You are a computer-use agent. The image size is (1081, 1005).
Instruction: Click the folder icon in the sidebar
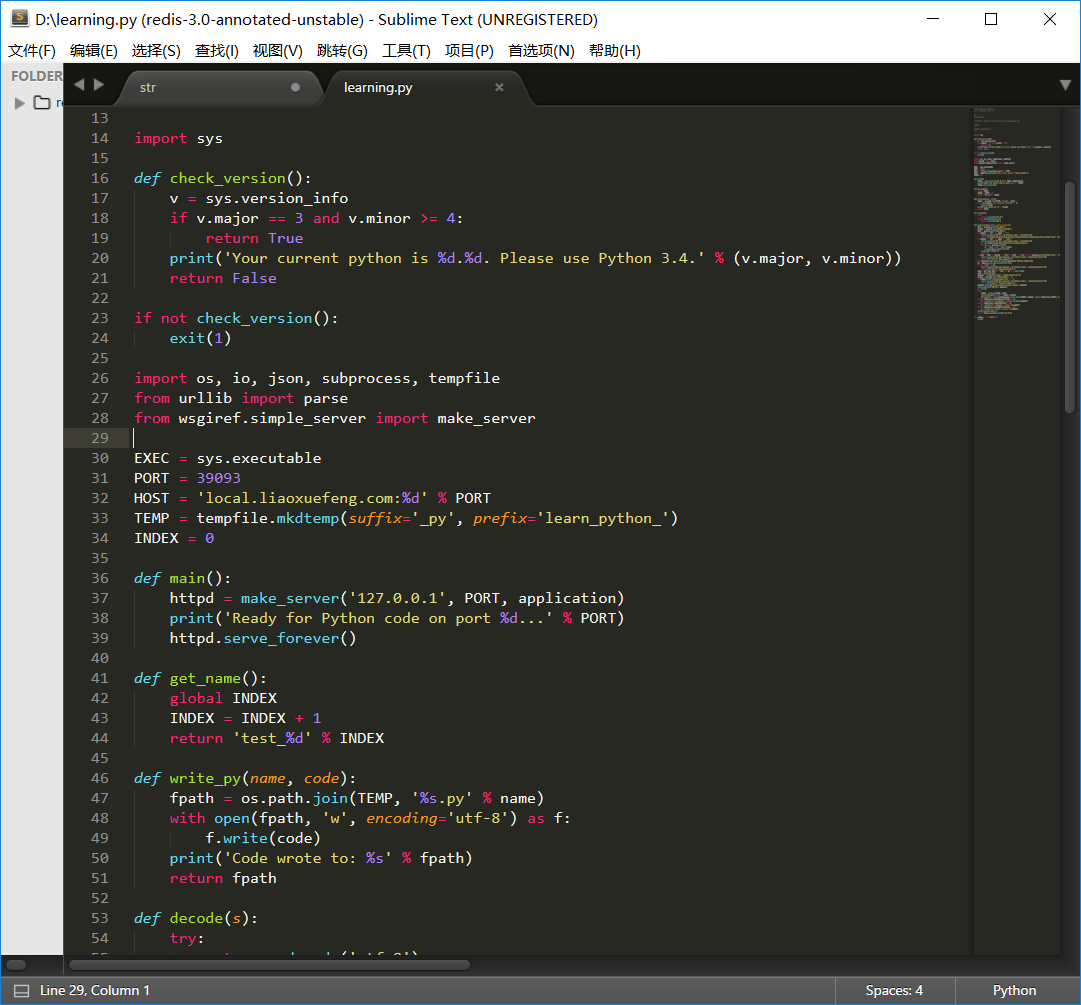coord(42,102)
